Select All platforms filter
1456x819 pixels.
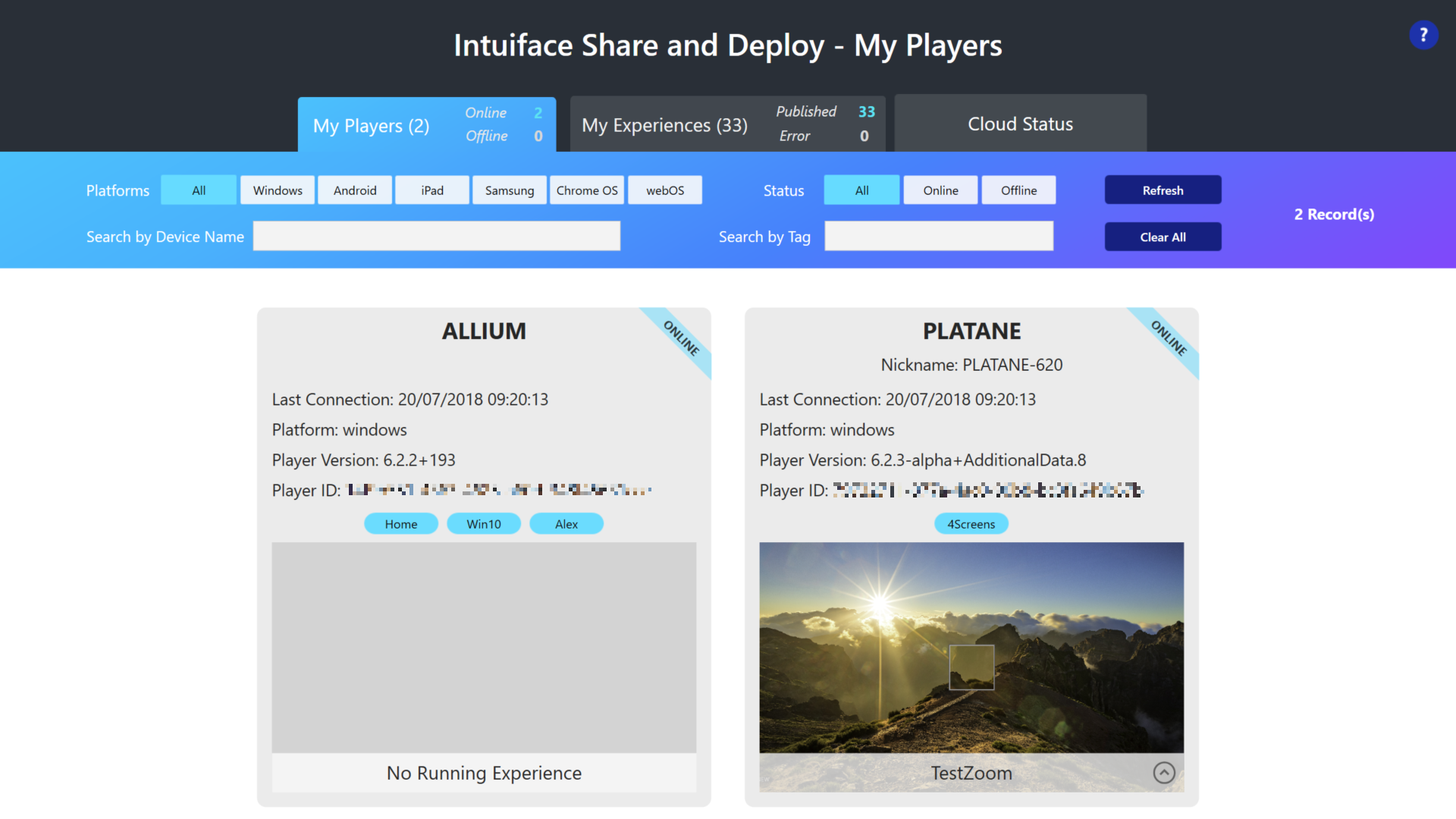click(199, 190)
